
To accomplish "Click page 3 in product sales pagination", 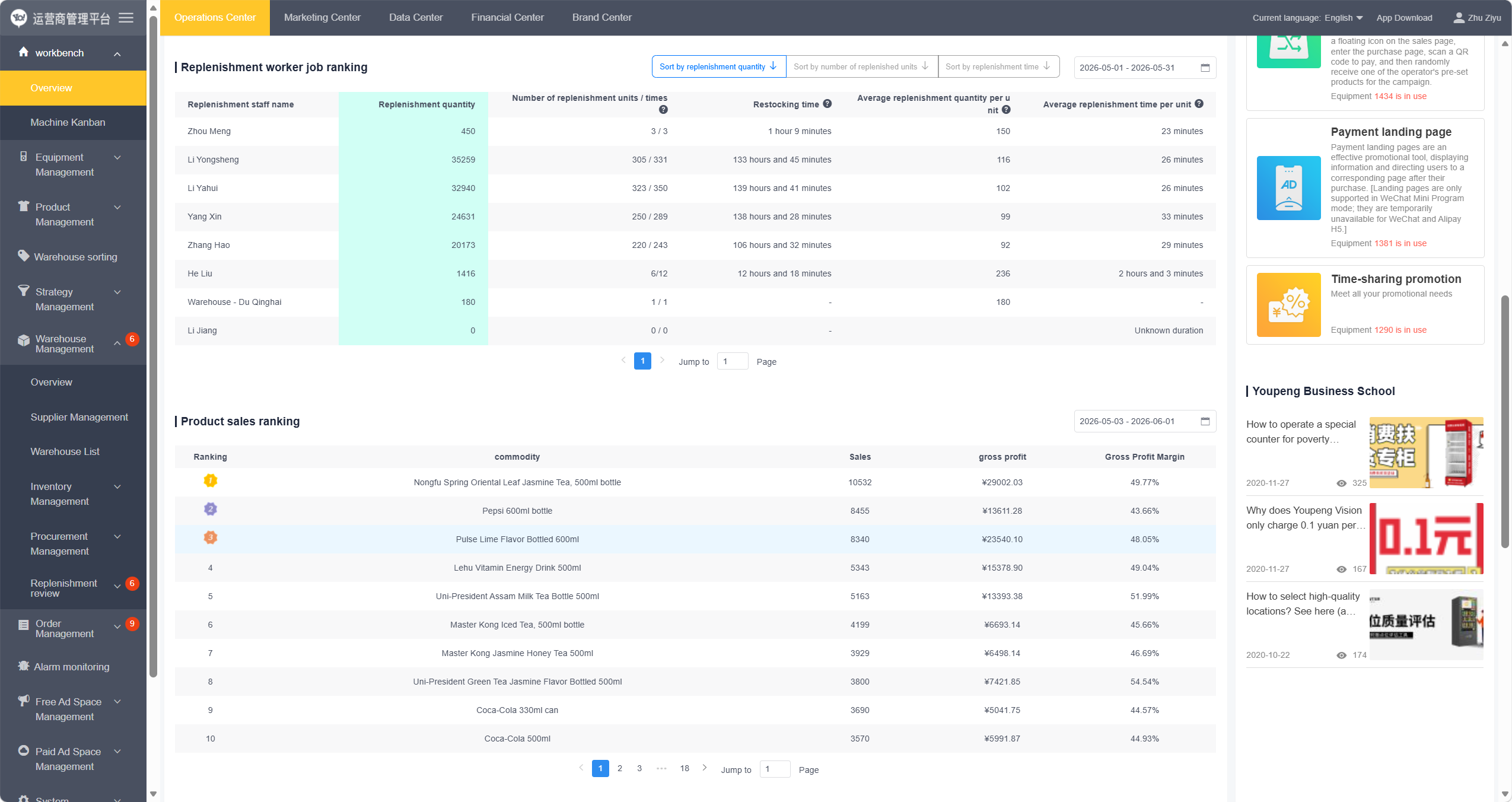I will (639, 768).
